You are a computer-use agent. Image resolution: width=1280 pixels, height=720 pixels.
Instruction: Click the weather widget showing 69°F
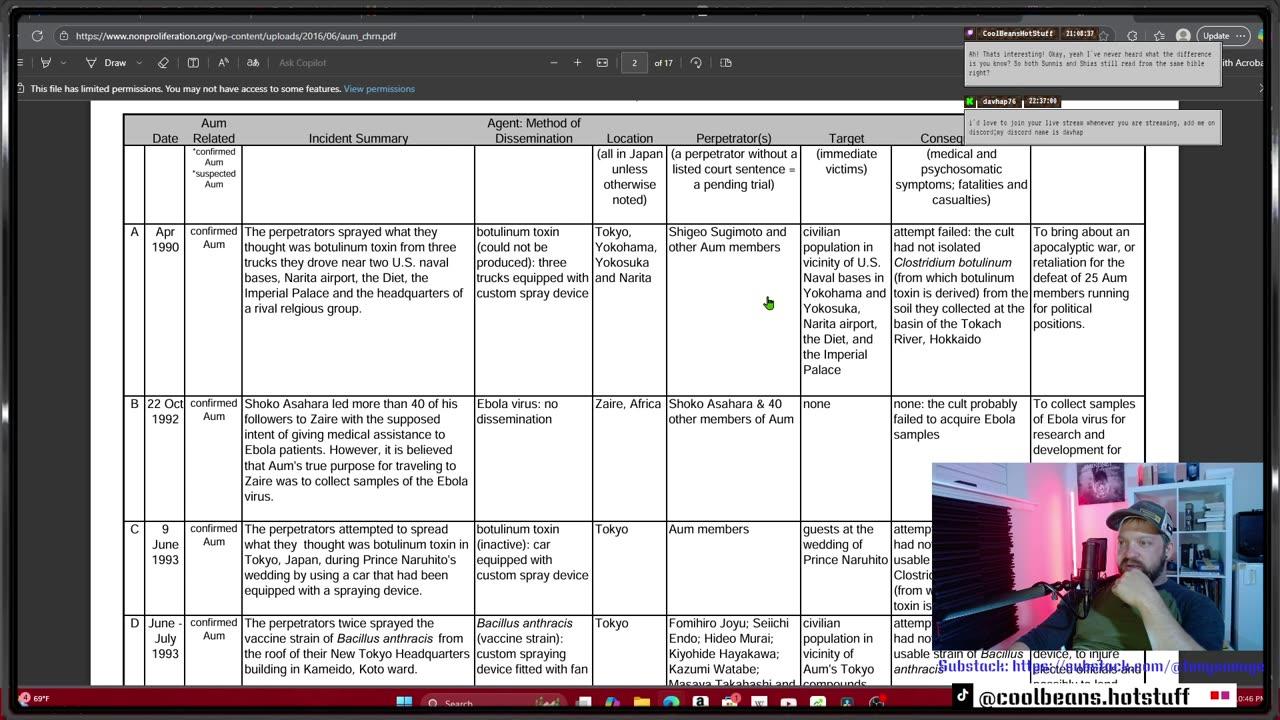point(34,699)
